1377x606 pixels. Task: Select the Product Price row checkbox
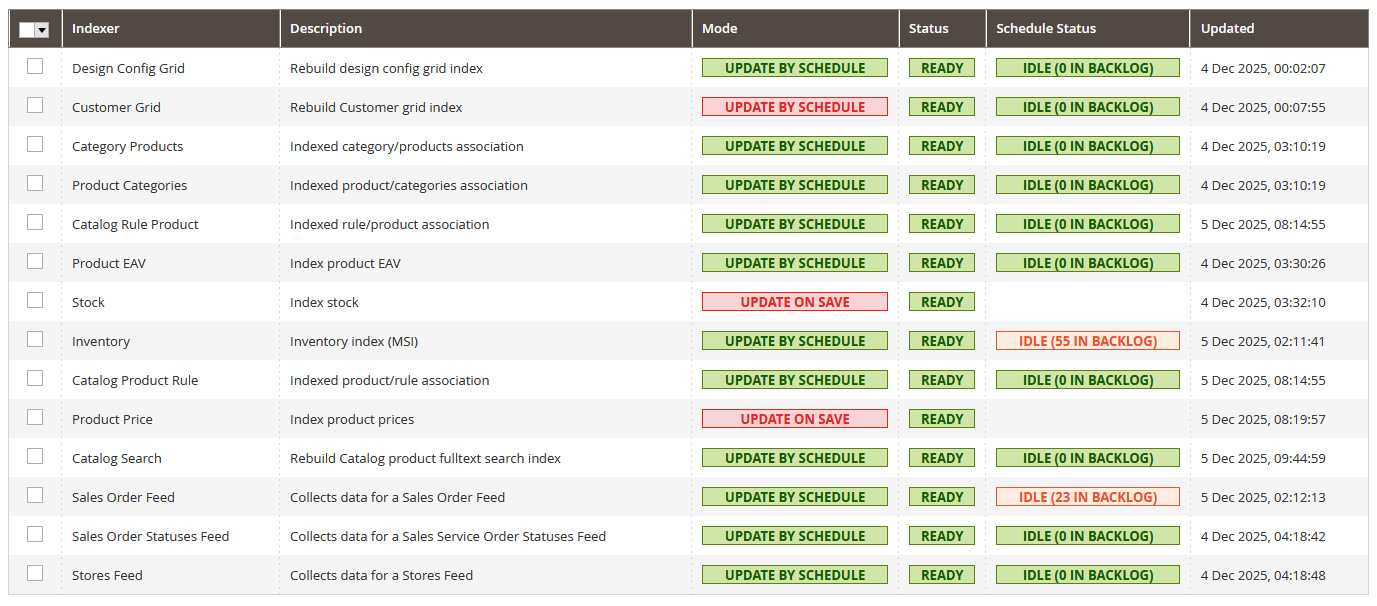coord(35,417)
